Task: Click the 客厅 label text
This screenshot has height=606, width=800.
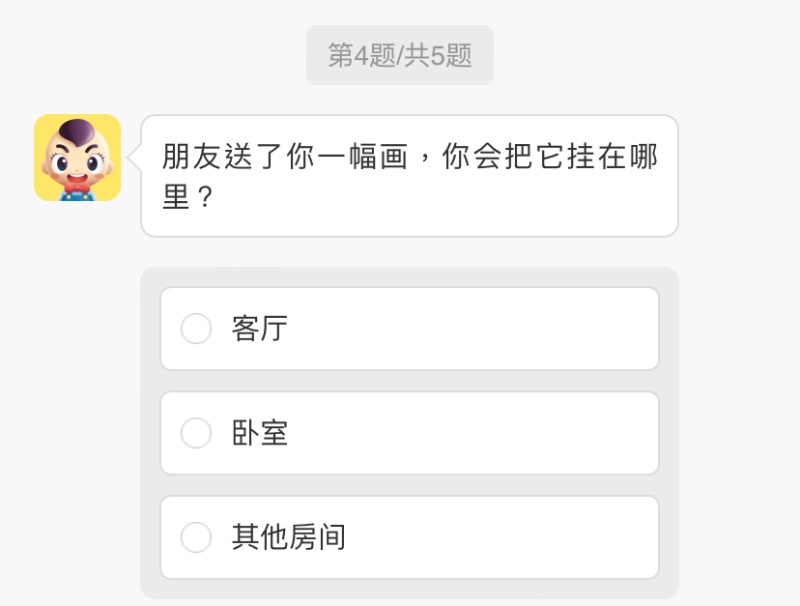Action: click(x=260, y=329)
